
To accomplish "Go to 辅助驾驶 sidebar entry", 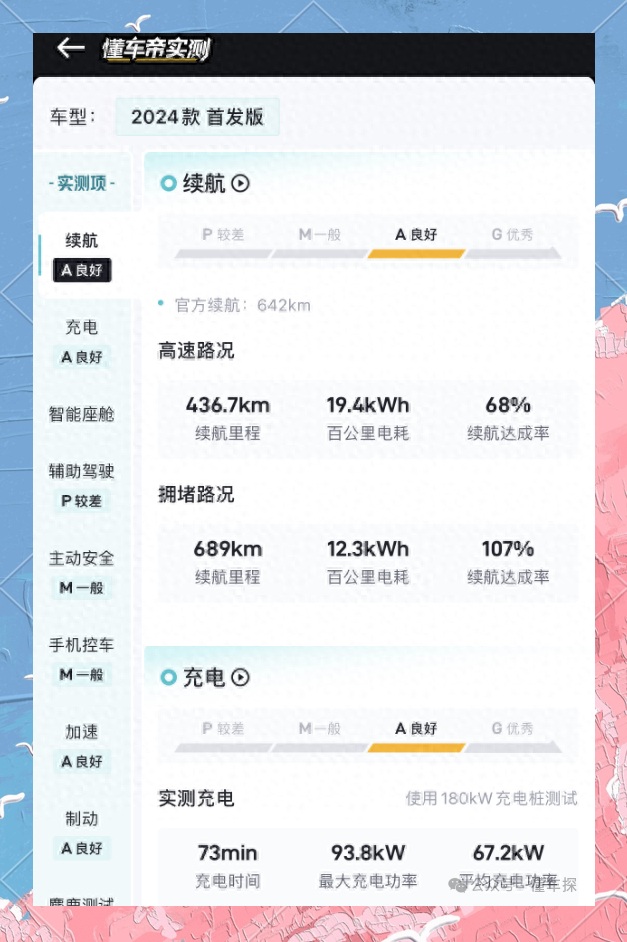I will (82, 485).
